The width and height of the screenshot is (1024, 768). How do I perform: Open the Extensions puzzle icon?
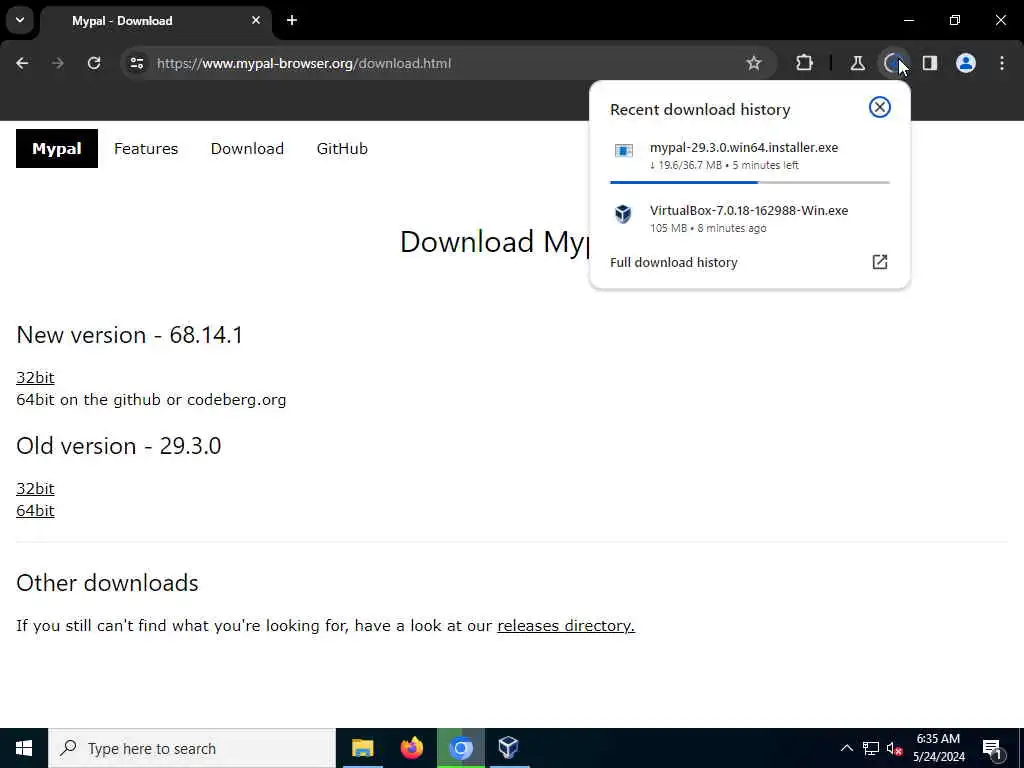[805, 63]
